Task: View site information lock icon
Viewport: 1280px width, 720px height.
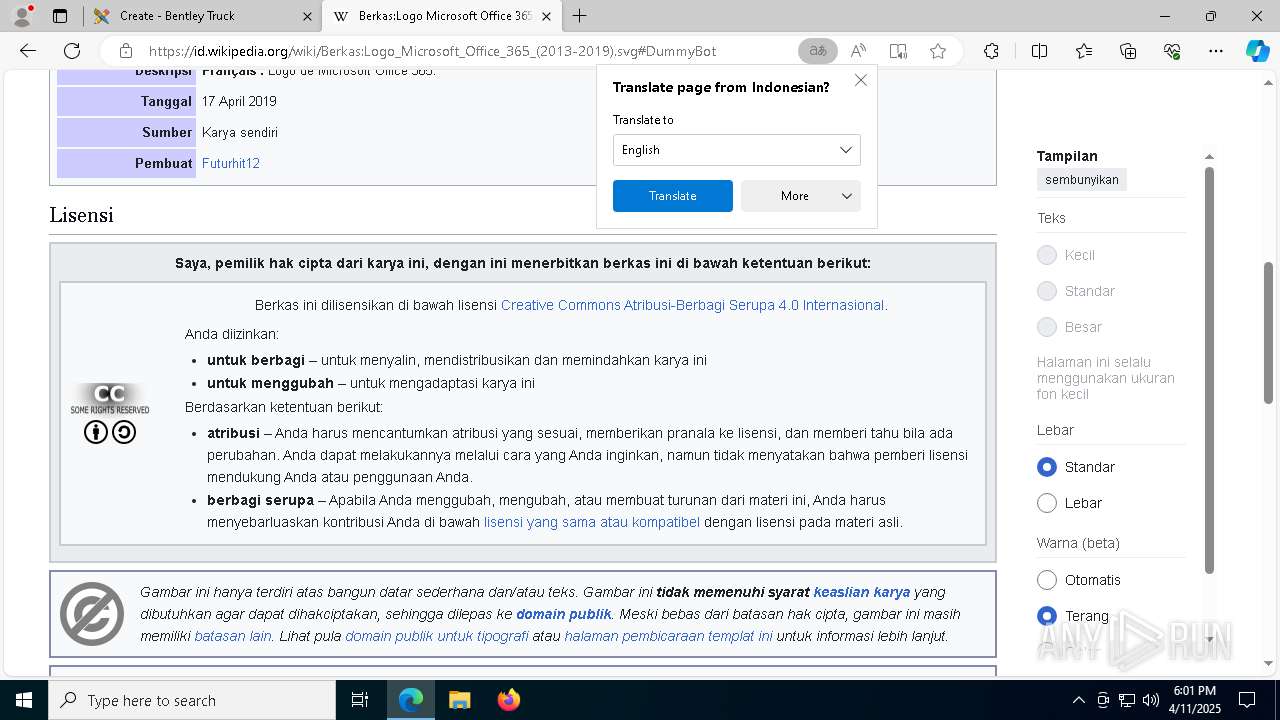Action: click(125, 51)
